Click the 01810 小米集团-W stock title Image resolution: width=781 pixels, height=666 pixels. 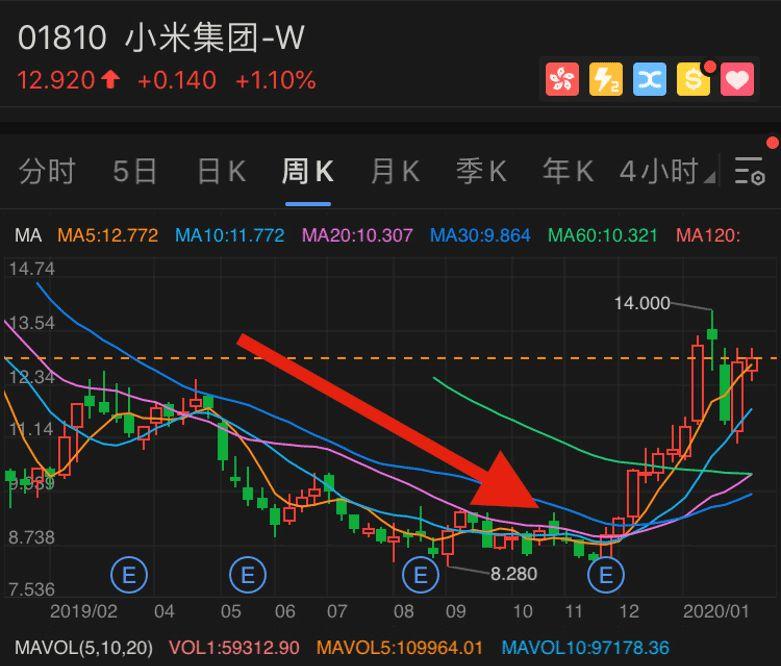pyautogui.click(x=161, y=37)
